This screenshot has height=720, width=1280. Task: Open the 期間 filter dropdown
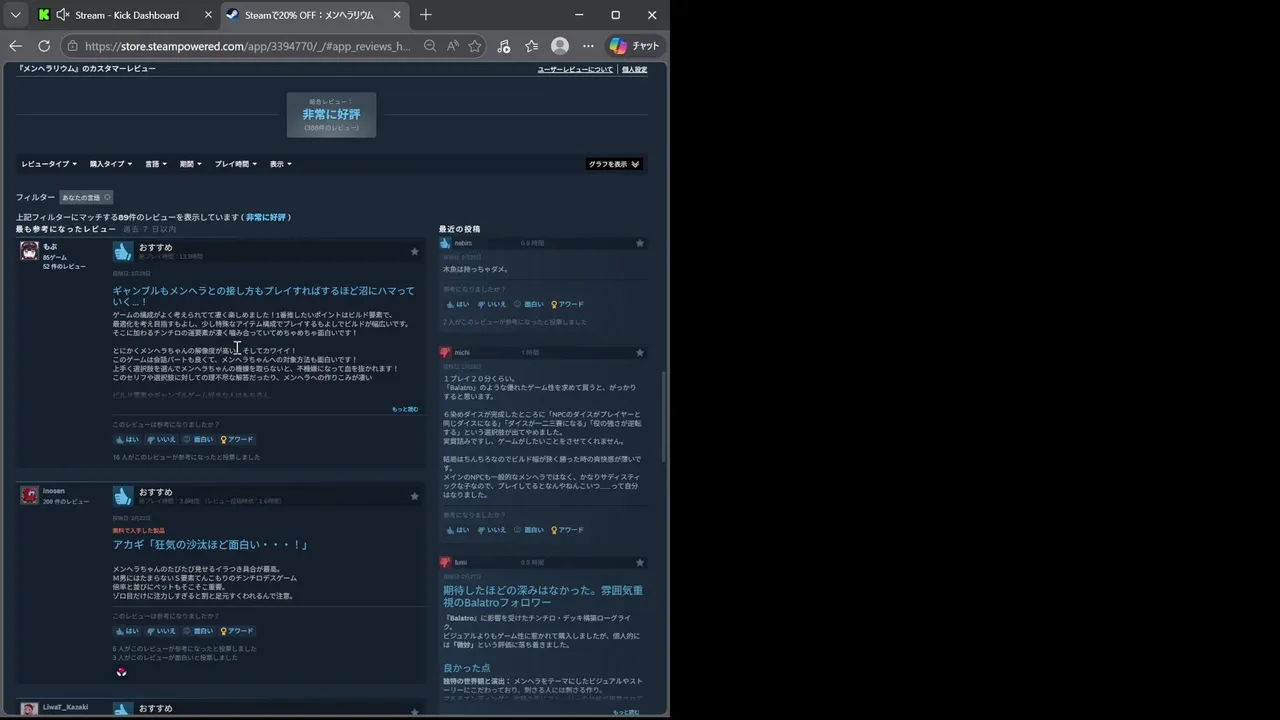point(190,164)
